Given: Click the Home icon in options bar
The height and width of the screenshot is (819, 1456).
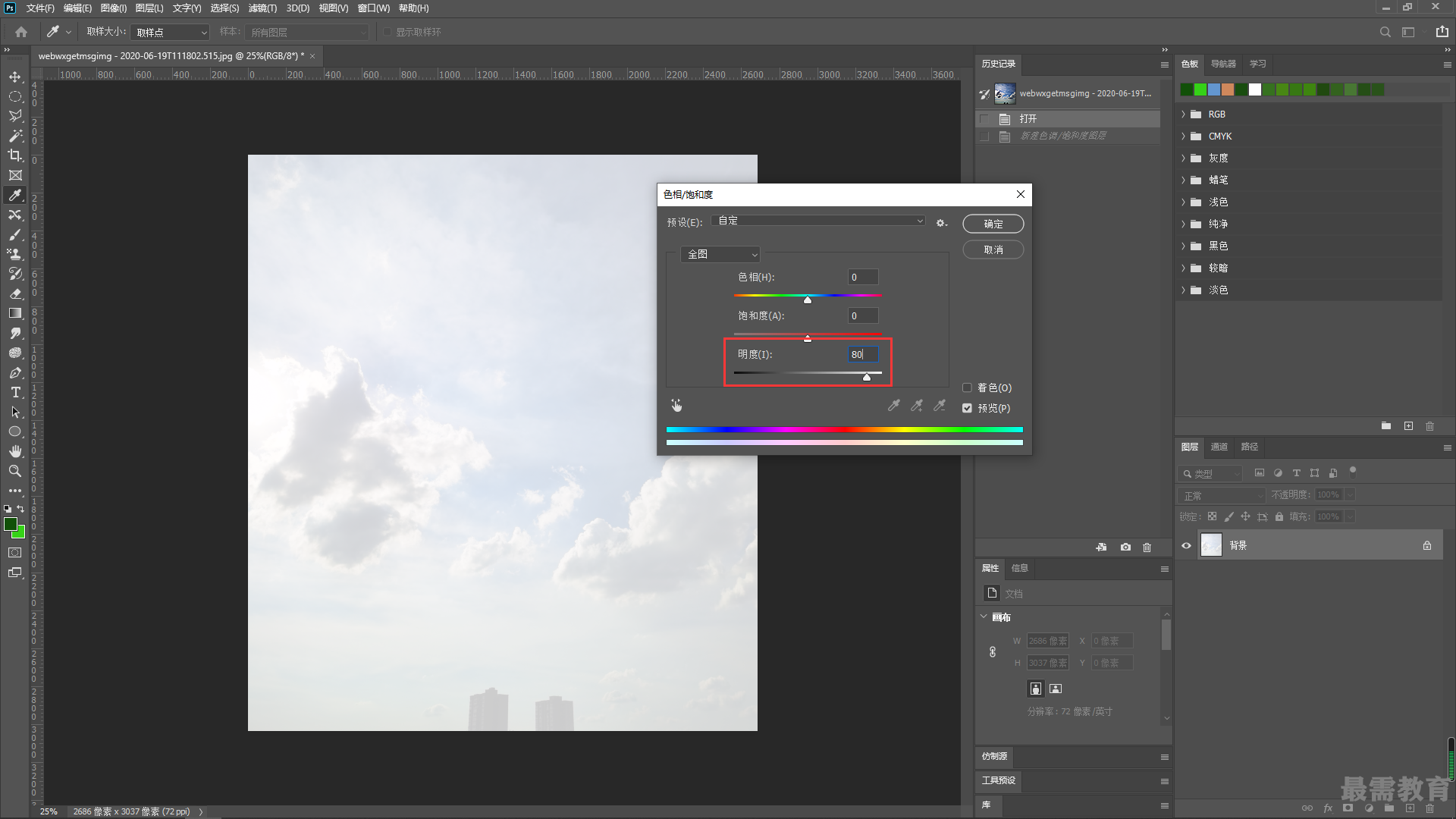Looking at the screenshot, I should [21, 32].
